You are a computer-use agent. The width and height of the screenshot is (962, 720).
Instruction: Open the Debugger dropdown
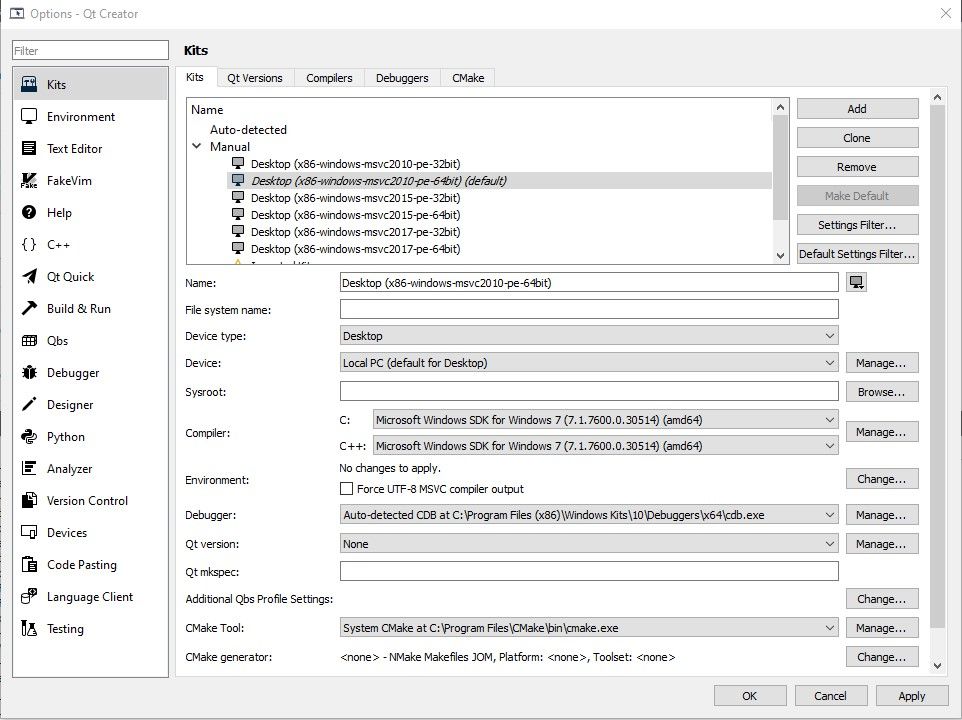[589, 515]
